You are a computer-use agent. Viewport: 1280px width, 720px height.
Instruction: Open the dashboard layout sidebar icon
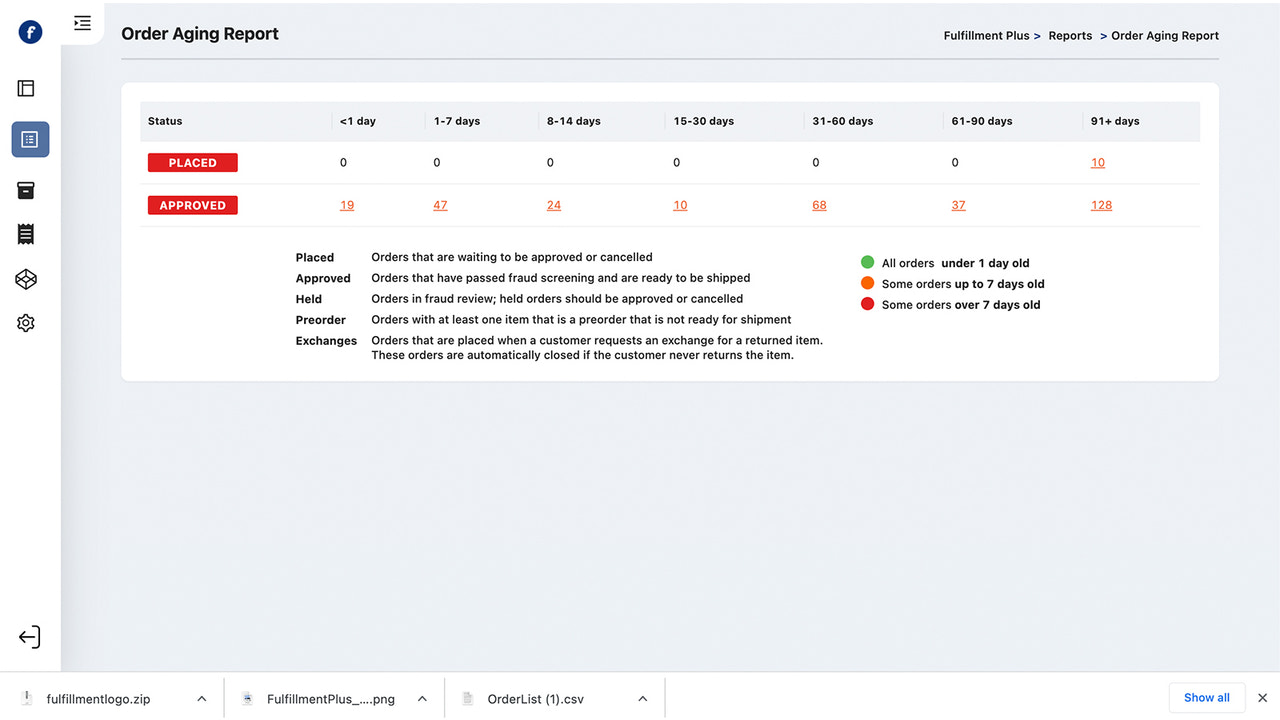pos(26,88)
